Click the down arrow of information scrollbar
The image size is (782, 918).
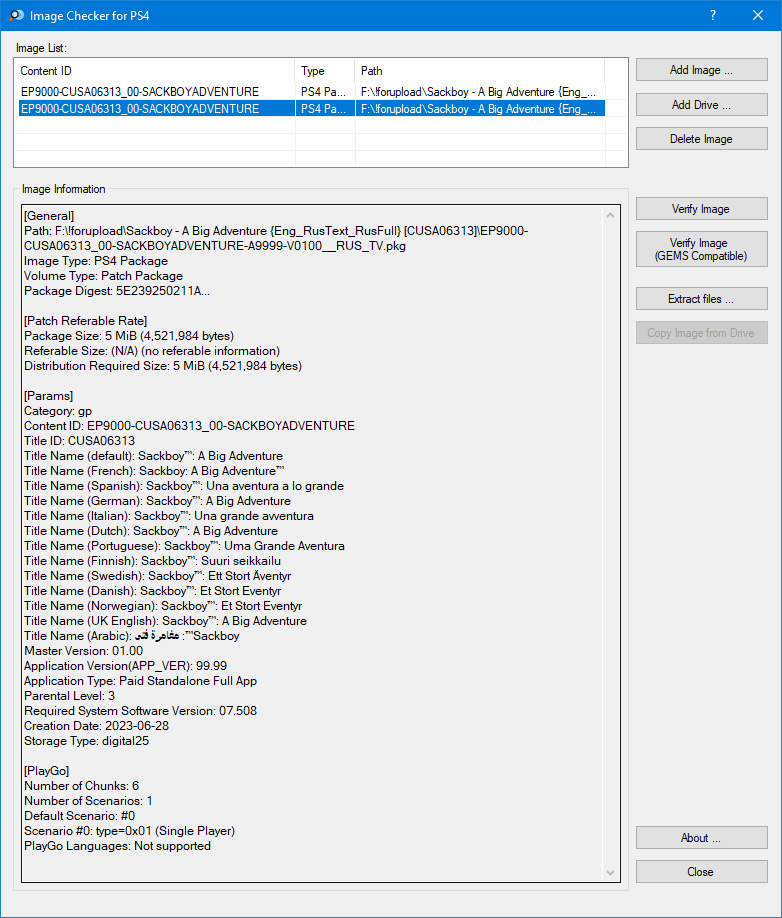point(610,873)
